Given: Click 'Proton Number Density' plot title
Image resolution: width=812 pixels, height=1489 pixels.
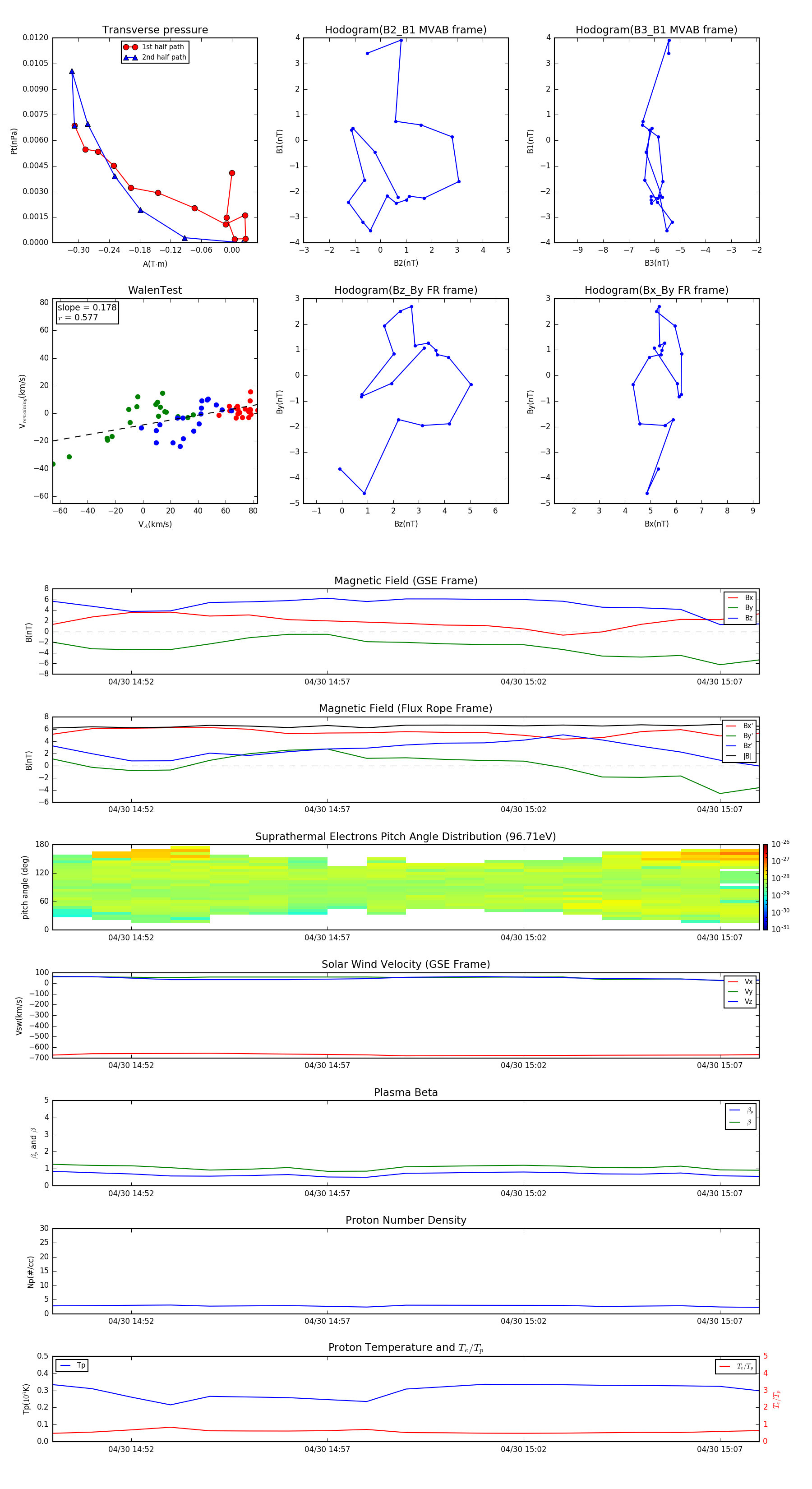Looking at the screenshot, I should click(406, 1220).
